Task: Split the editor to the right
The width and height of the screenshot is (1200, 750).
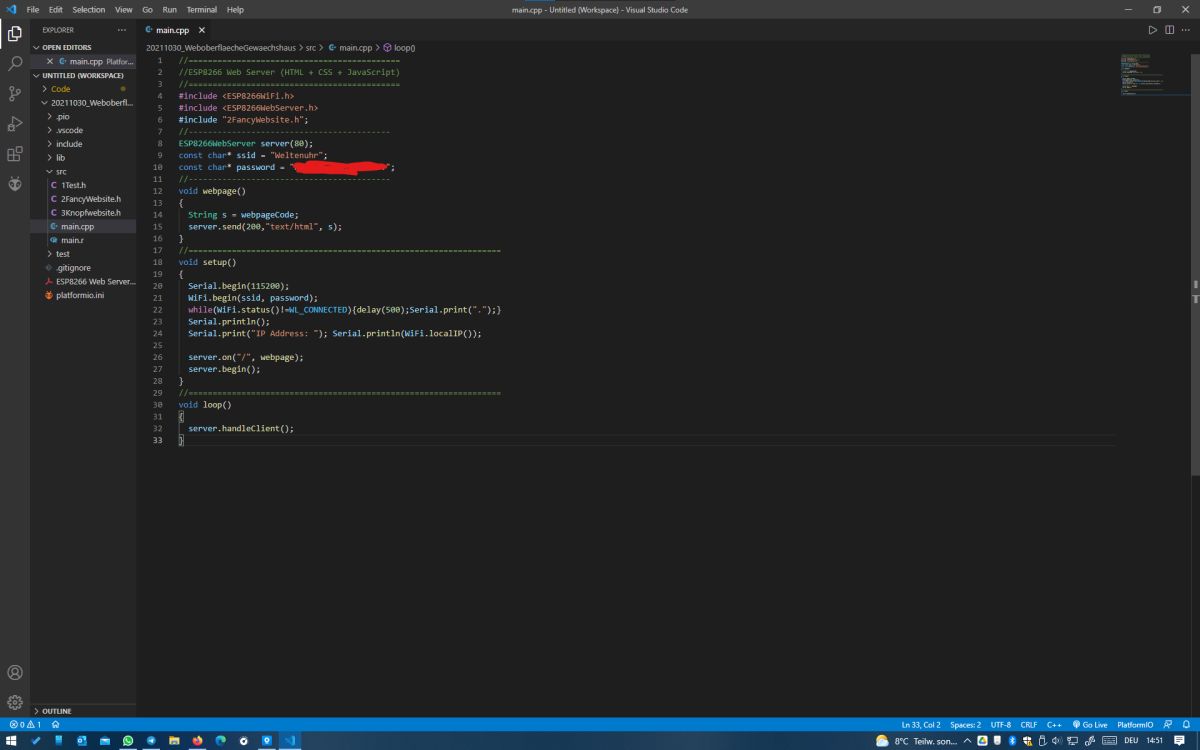Action: click(x=1169, y=30)
